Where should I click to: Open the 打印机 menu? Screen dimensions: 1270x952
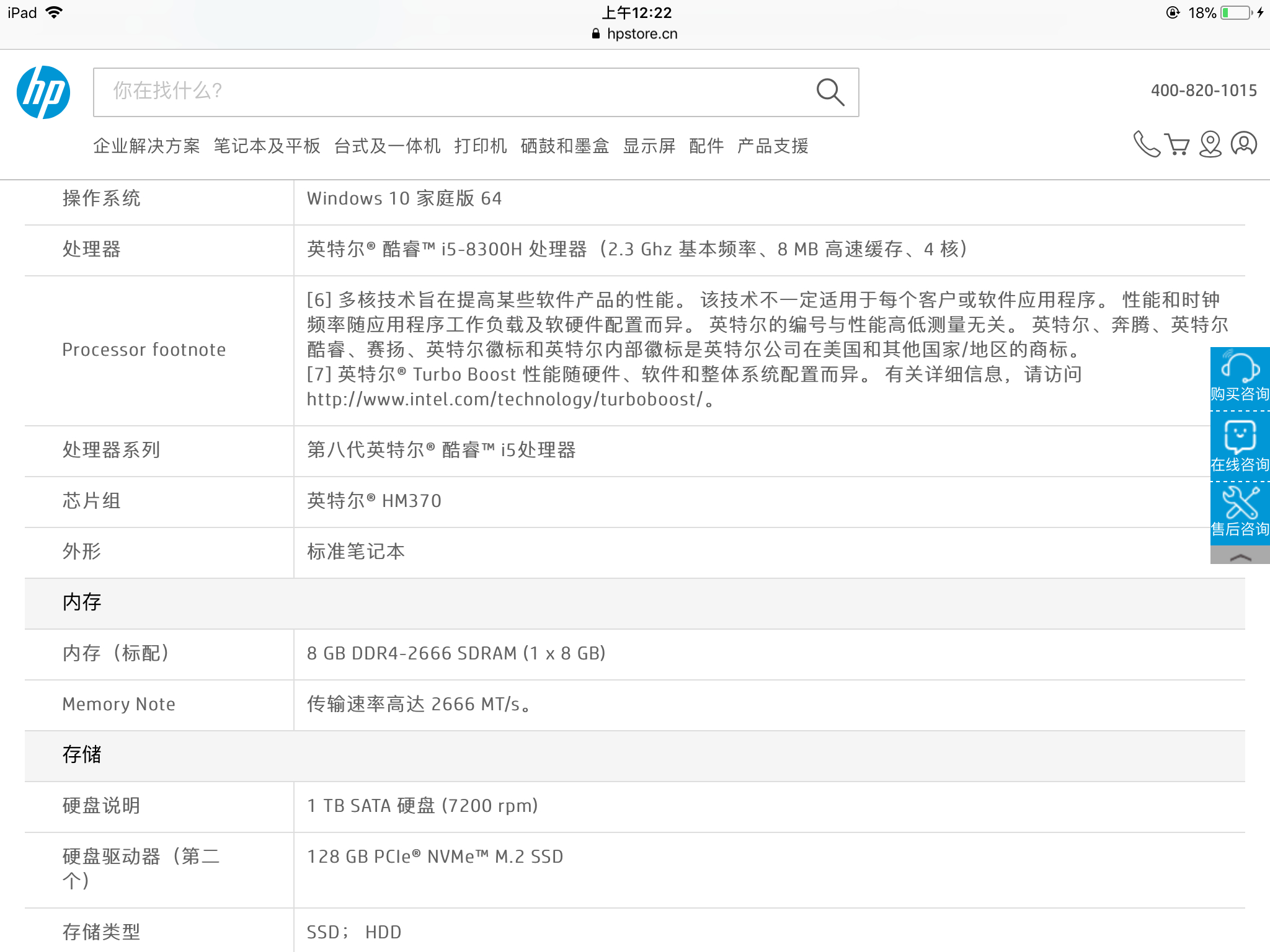(x=481, y=146)
